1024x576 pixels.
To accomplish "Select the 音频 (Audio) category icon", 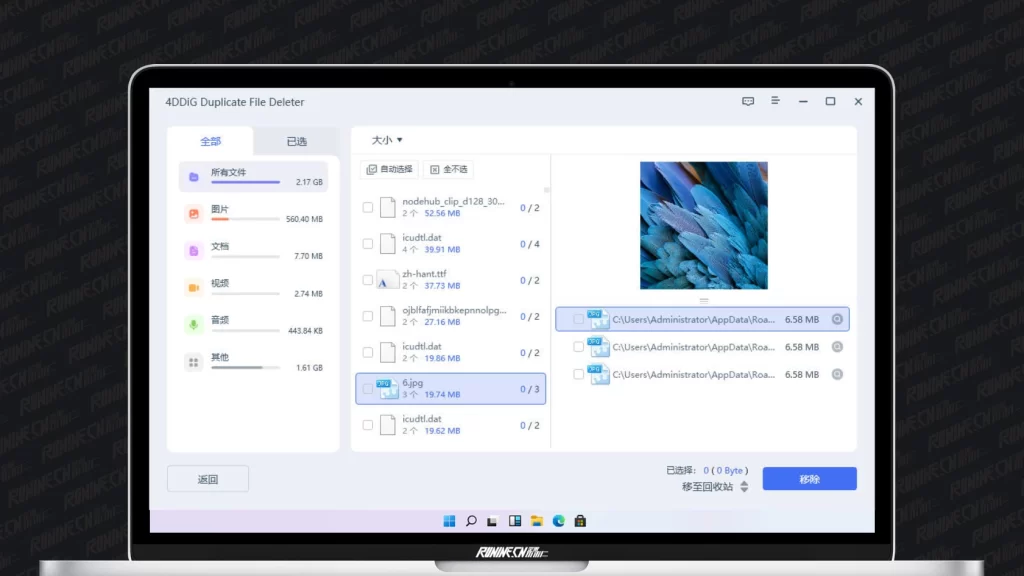I will tap(193, 325).
